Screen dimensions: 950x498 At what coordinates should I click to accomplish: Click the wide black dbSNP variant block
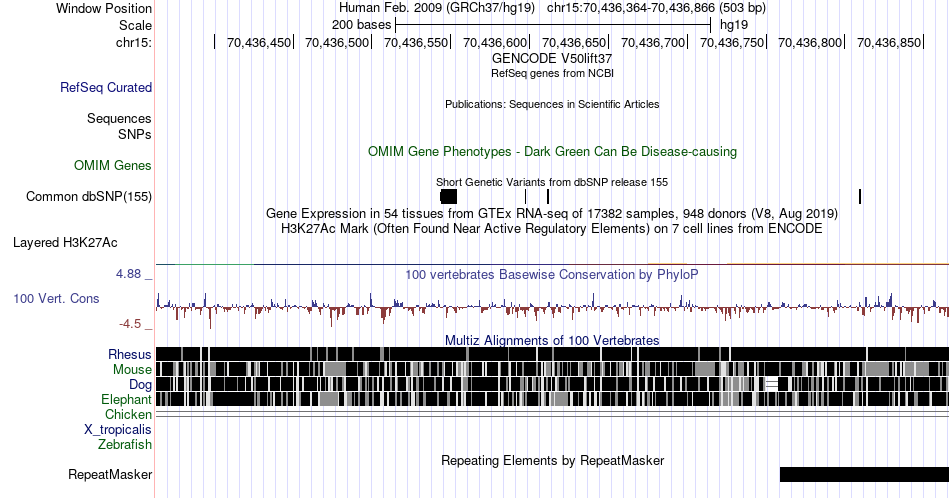click(x=449, y=196)
